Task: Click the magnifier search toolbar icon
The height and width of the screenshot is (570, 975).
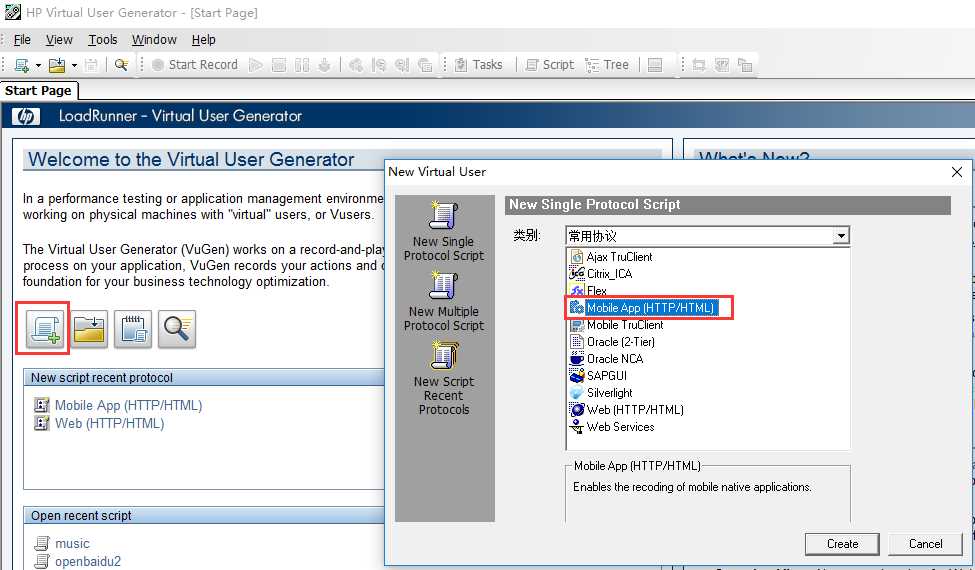Action: coord(121,65)
